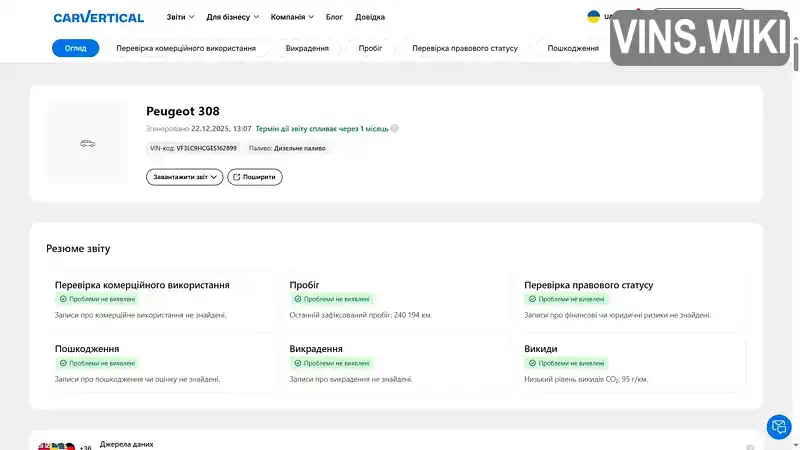Click the info icon beside report expiry
The width and height of the screenshot is (800, 450).
(x=395, y=129)
